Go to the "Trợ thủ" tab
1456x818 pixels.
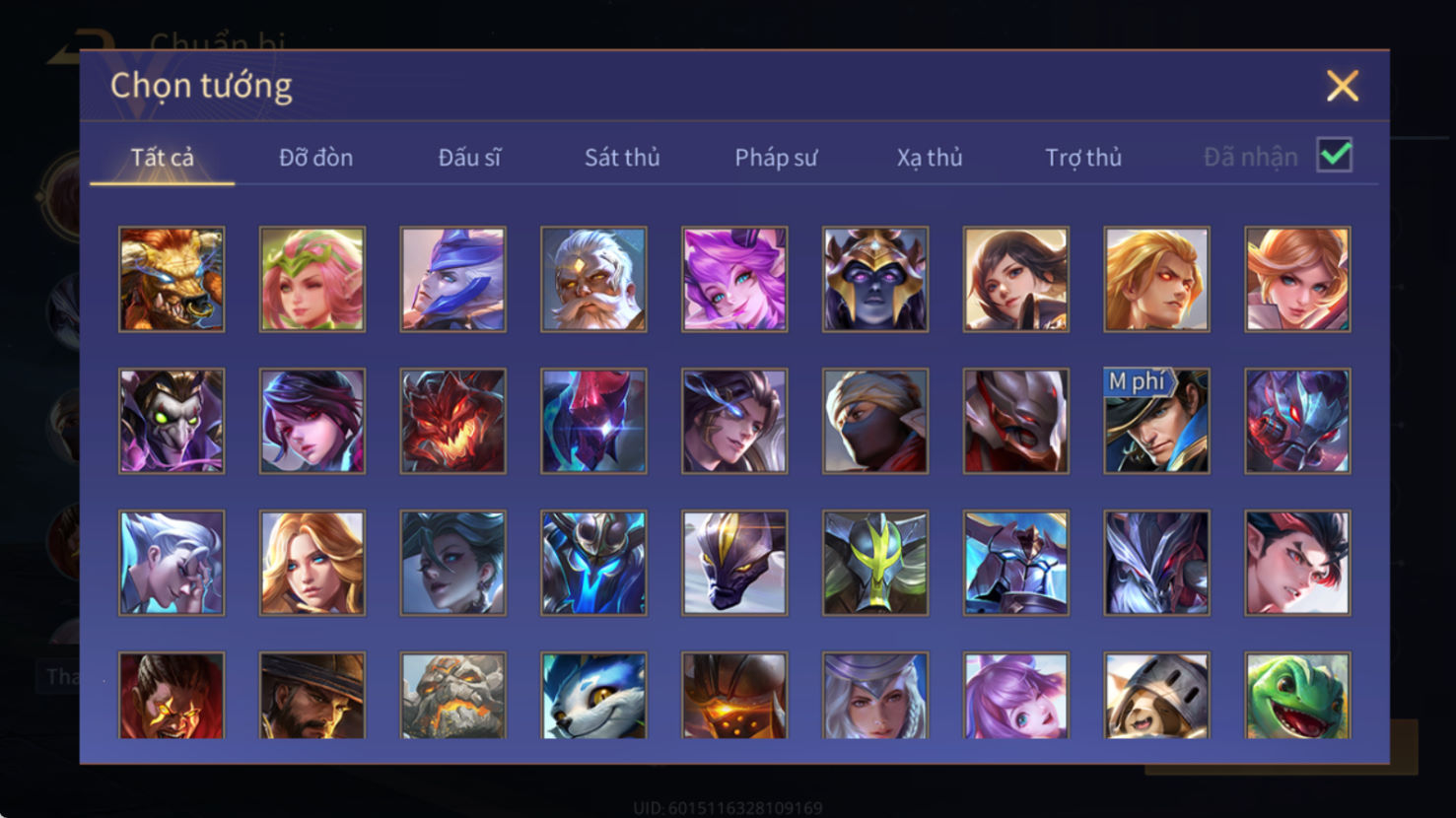click(x=1083, y=158)
